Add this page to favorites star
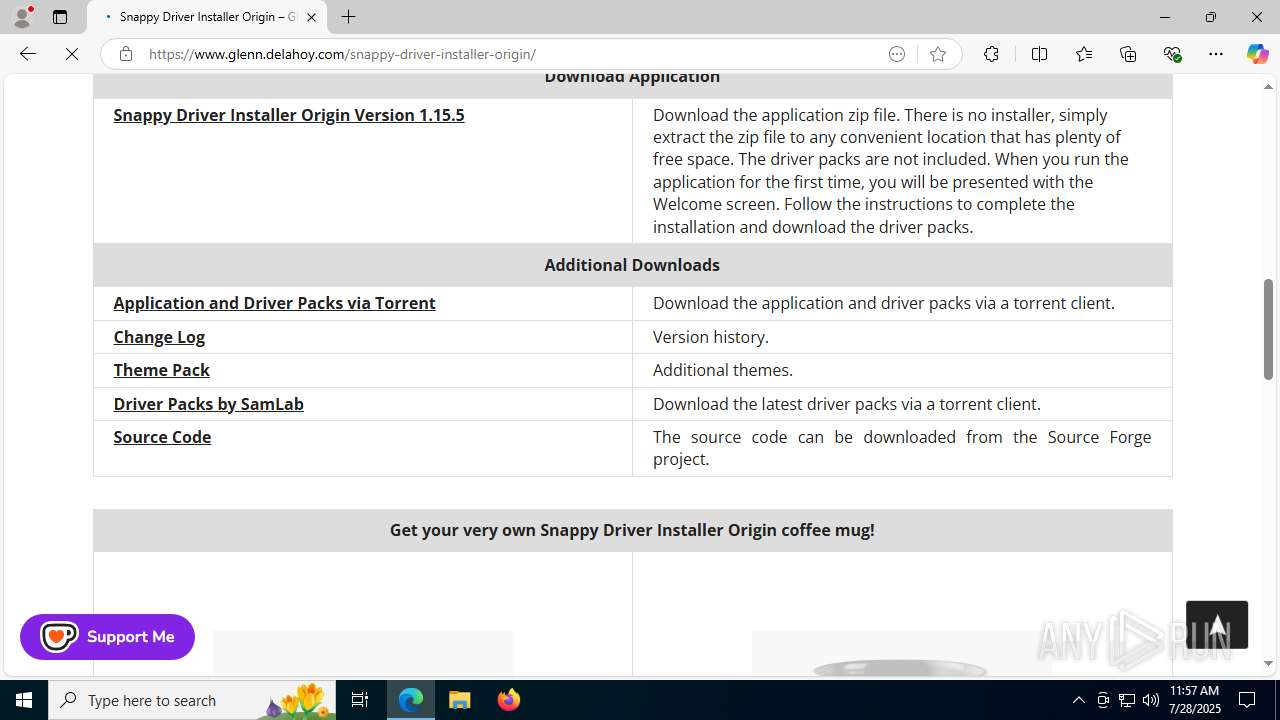Image resolution: width=1280 pixels, height=720 pixels. pos(938,54)
